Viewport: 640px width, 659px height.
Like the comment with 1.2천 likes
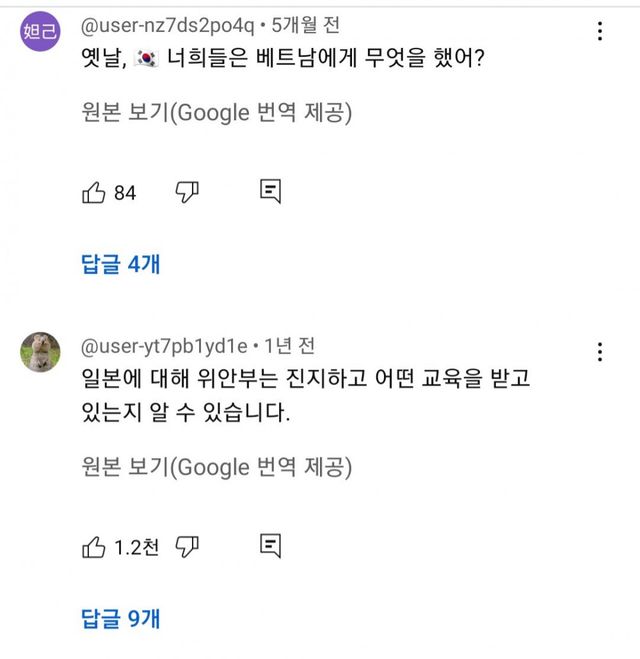[93, 546]
